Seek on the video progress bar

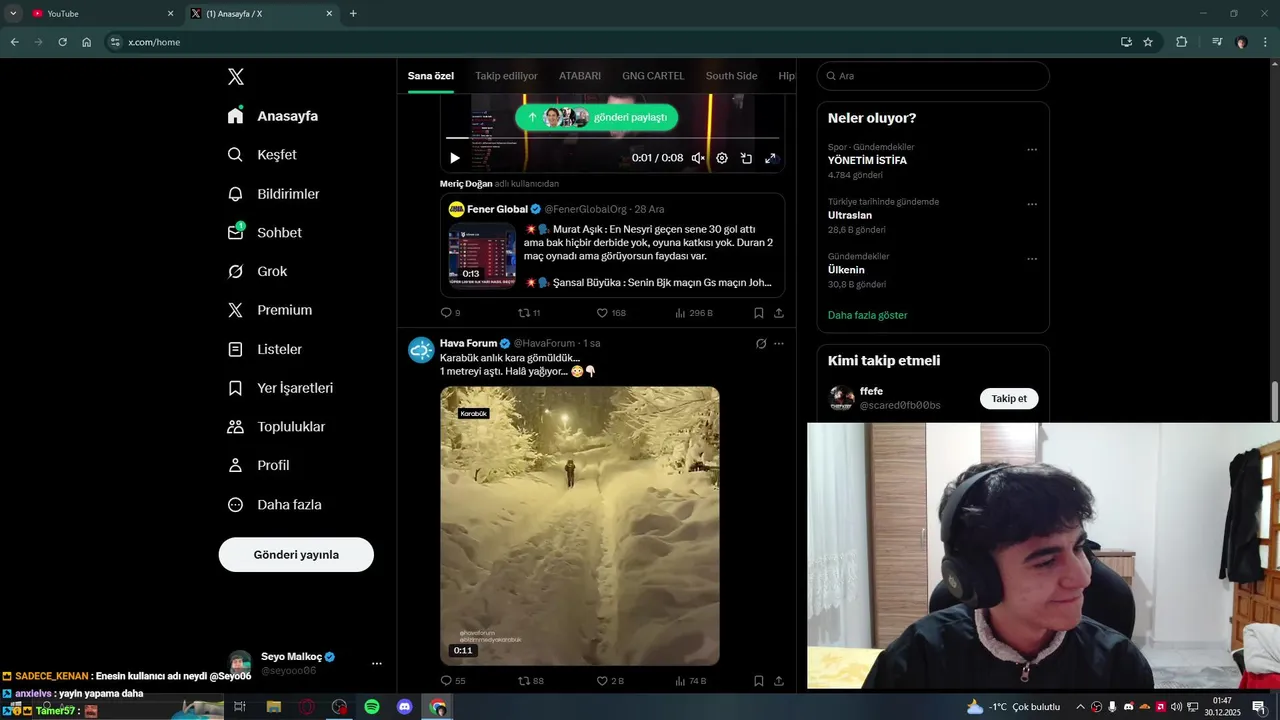click(x=612, y=138)
